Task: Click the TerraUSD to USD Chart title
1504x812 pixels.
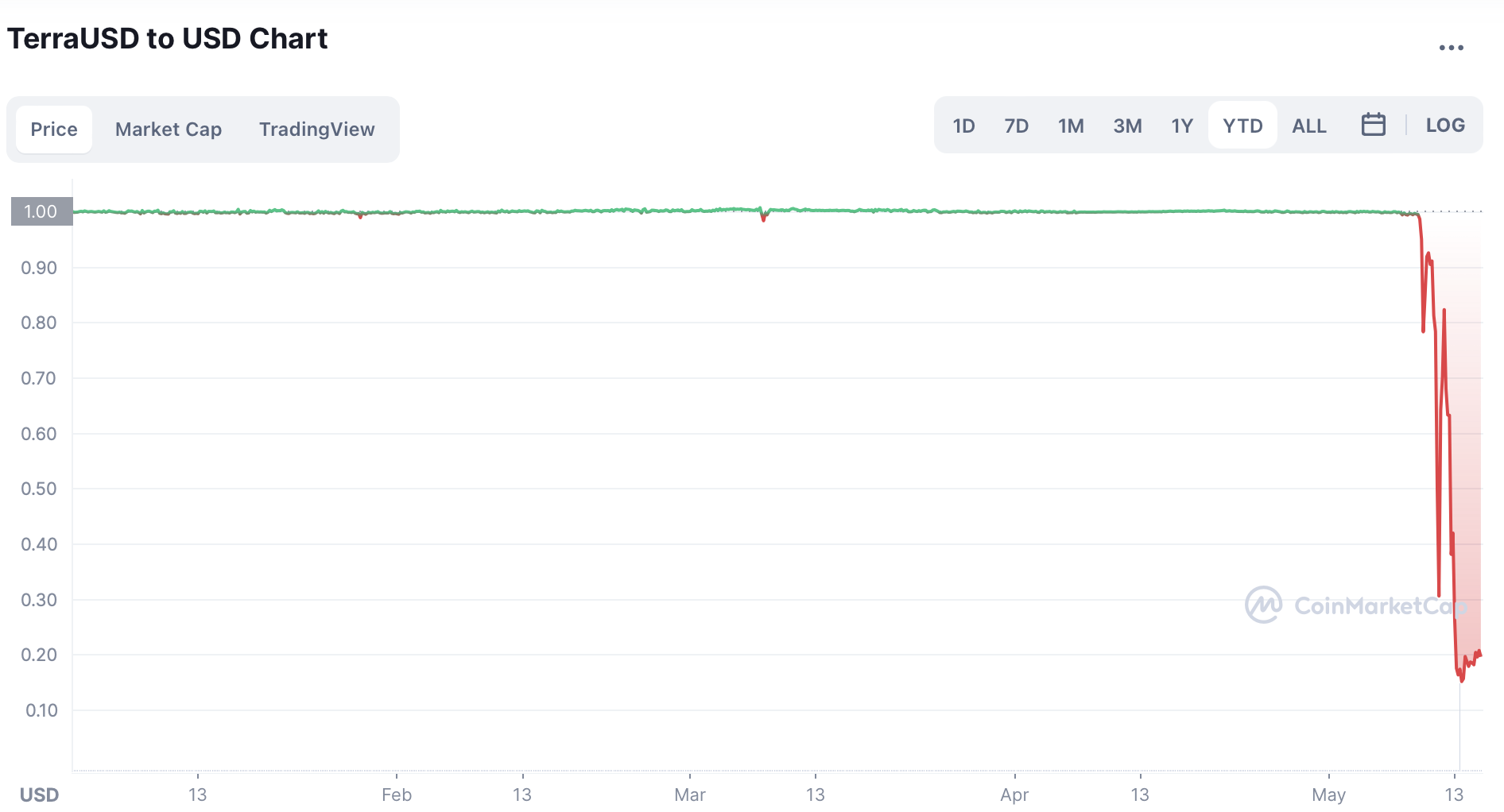Action: [168, 39]
